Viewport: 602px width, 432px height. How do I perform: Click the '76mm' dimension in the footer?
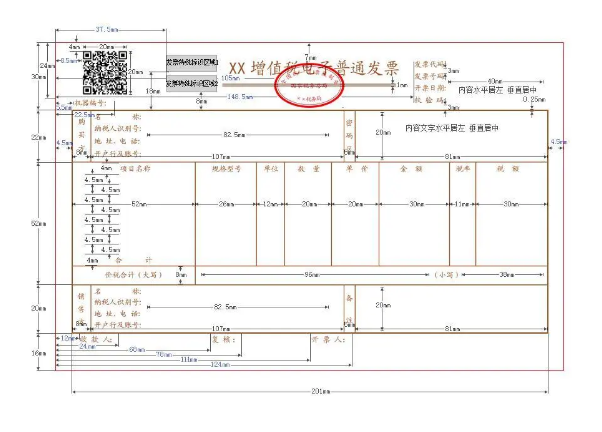[x=164, y=354]
